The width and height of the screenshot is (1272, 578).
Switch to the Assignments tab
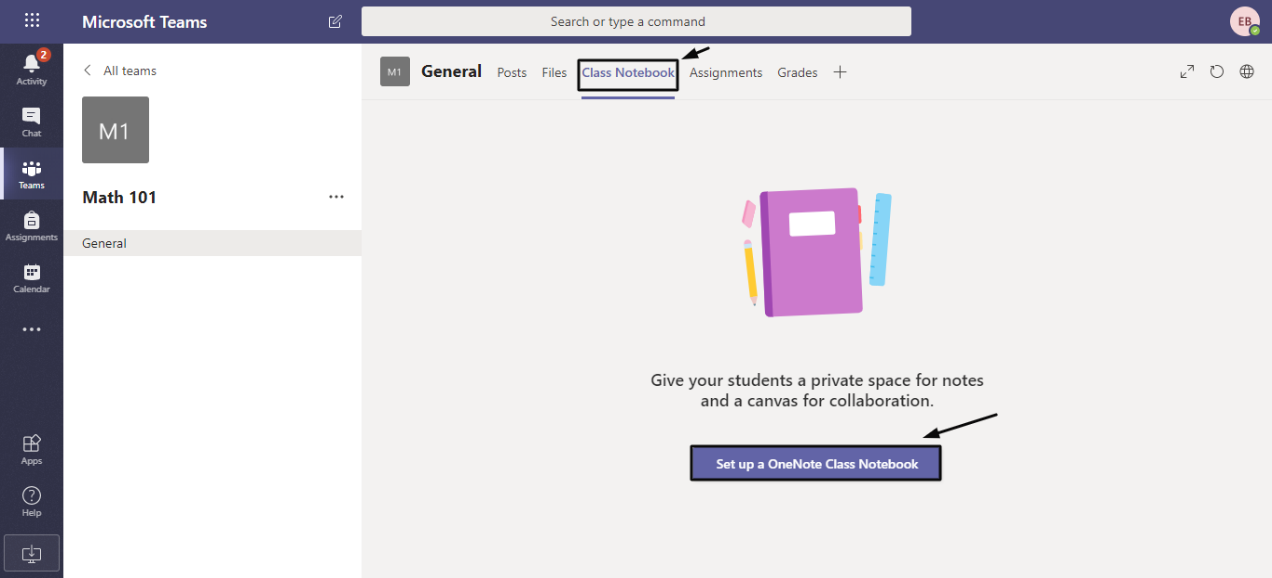tap(726, 72)
